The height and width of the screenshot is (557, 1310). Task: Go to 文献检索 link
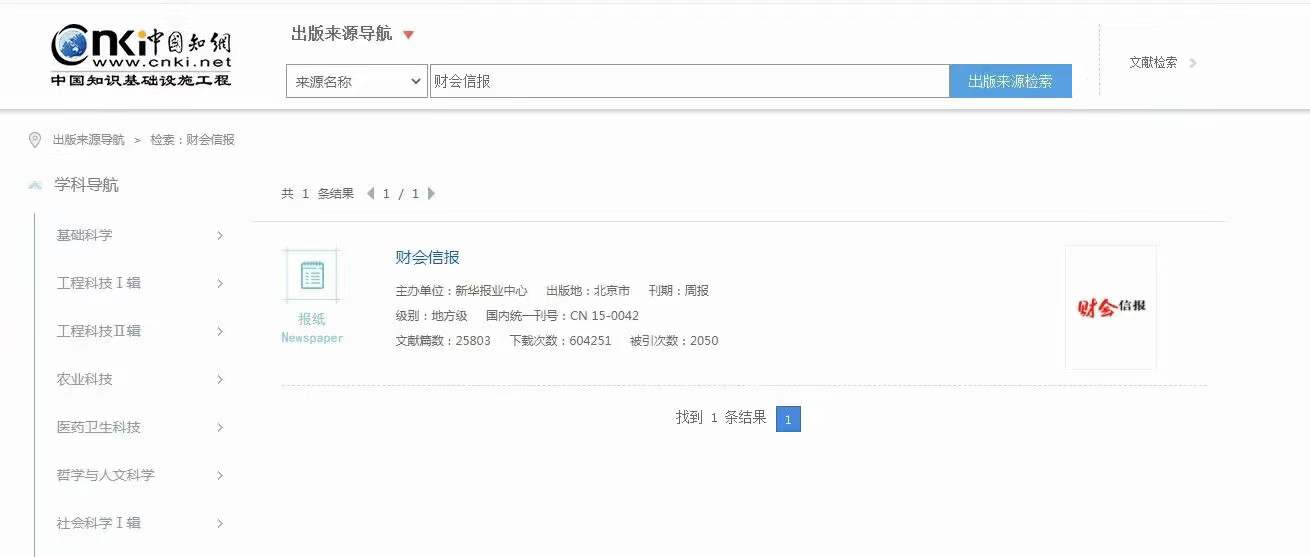(x=1153, y=62)
